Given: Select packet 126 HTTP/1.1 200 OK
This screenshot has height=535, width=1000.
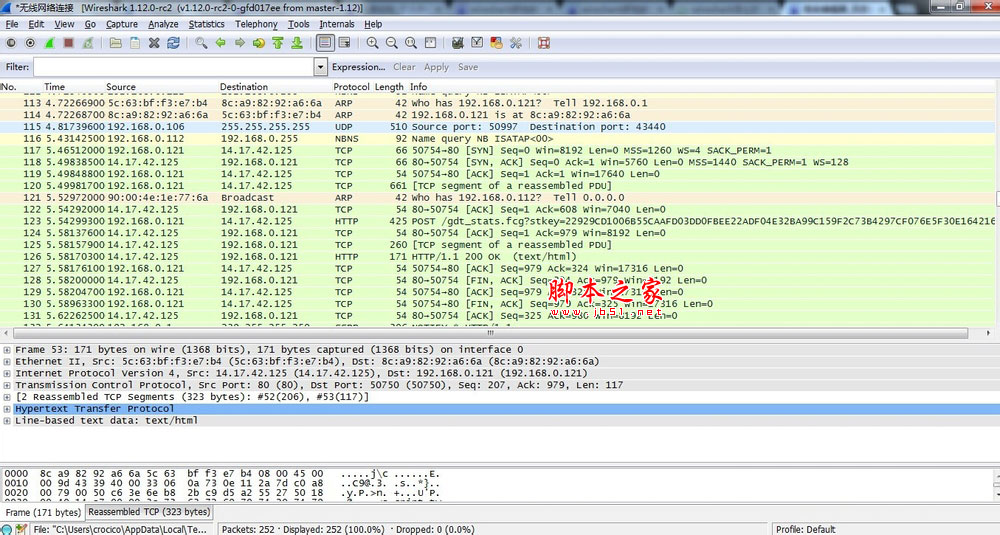Looking at the screenshot, I should (497, 256).
